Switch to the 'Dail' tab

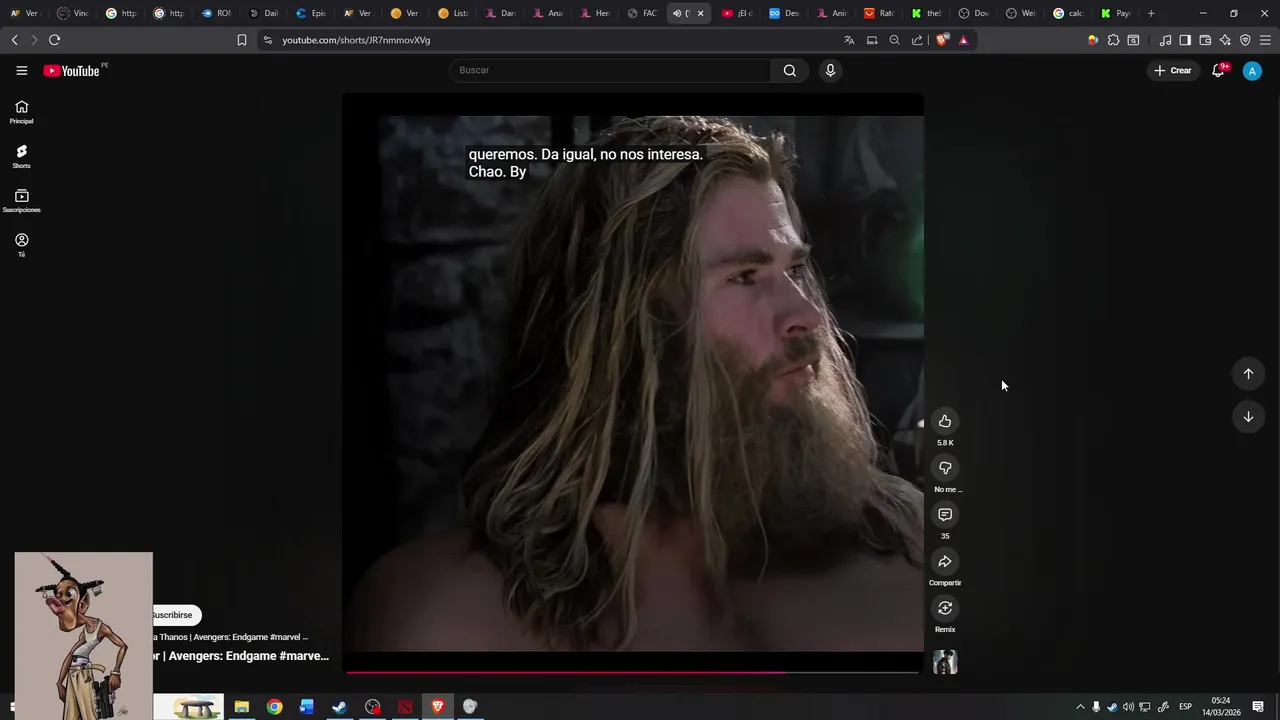(263, 13)
